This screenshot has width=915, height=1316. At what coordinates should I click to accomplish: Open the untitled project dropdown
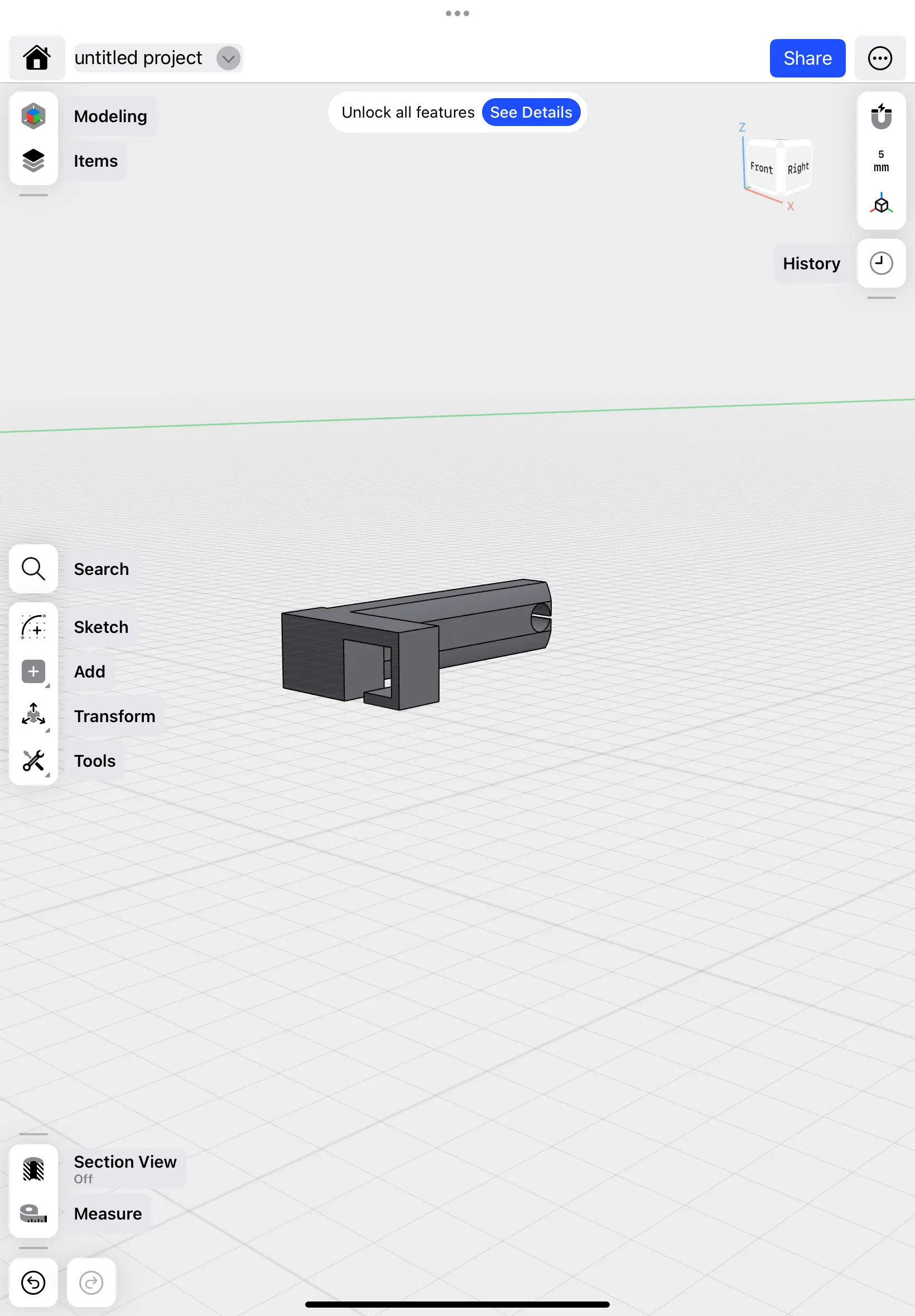[228, 58]
